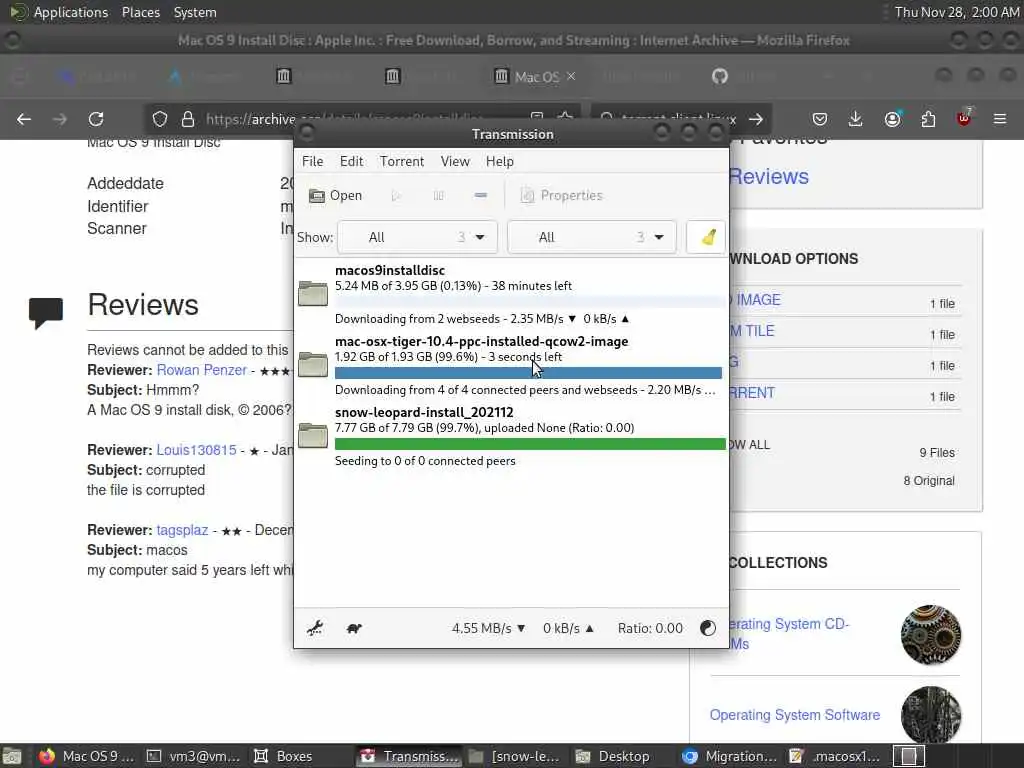The width and height of the screenshot is (1024, 768).
Task: Open torrent Properties in Transmission toolbar
Action: click(x=562, y=195)
